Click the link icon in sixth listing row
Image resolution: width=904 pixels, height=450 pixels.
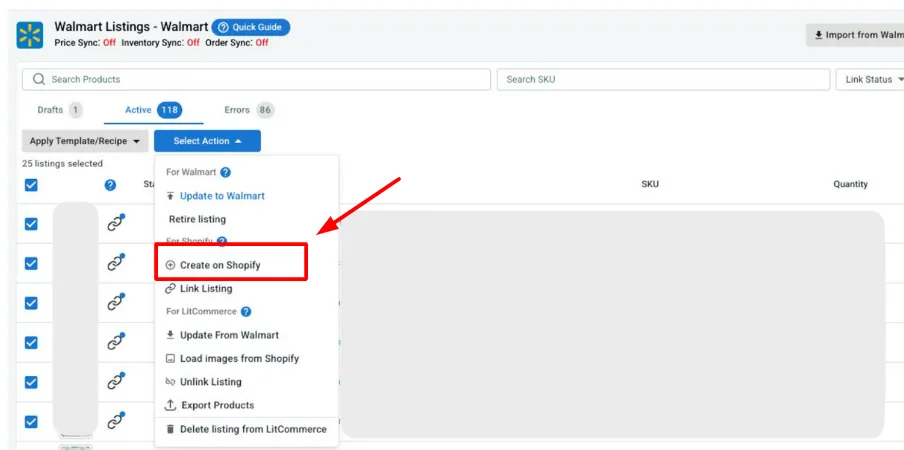click(x=116, y=421)
